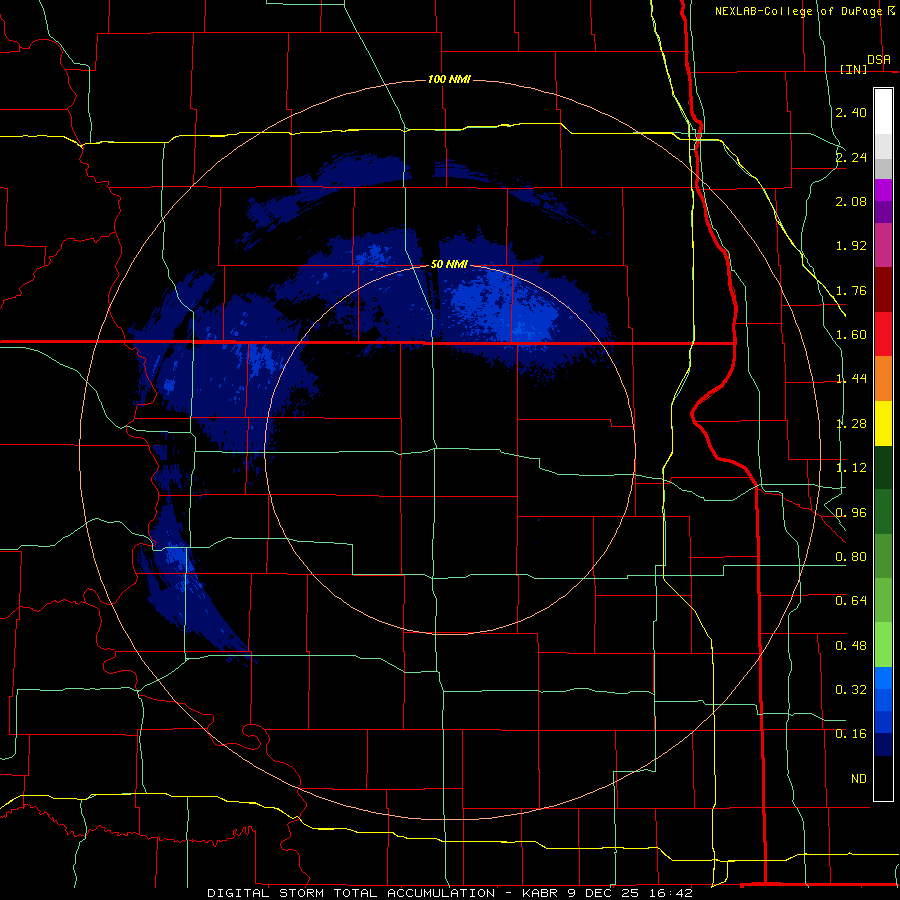Click the 1.76 legend value
Image resolution: width=900 pixels, height=900 pixels.
click(x=851, y=290)
